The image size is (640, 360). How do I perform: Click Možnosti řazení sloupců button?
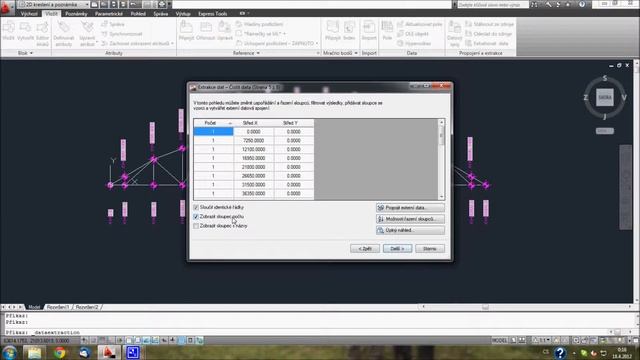click(x=410, y=219)
